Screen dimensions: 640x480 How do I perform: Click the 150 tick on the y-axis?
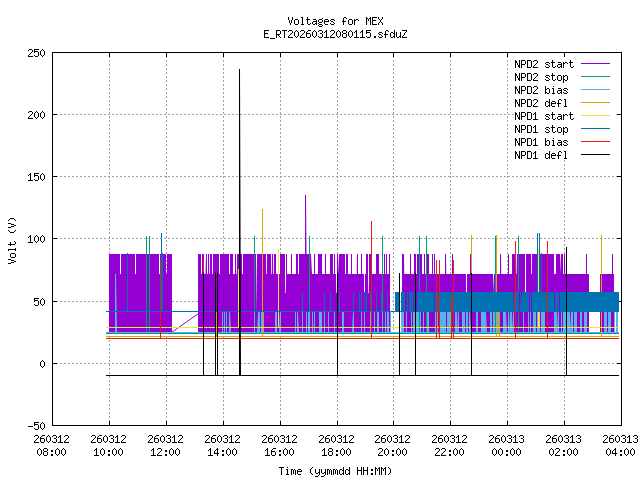point(35,177)
